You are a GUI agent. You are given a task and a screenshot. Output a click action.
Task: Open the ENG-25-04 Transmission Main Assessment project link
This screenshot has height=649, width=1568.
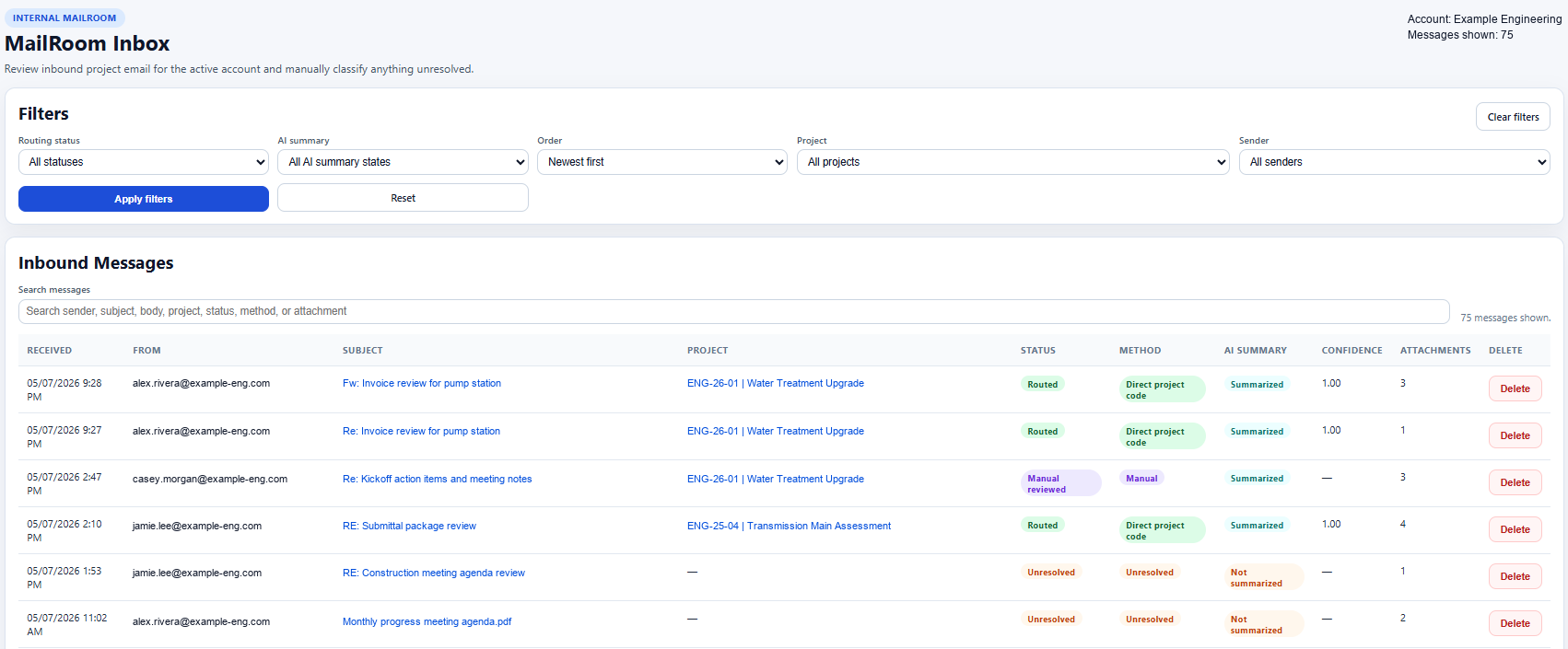pyautogui.click(x=789, y=526)
